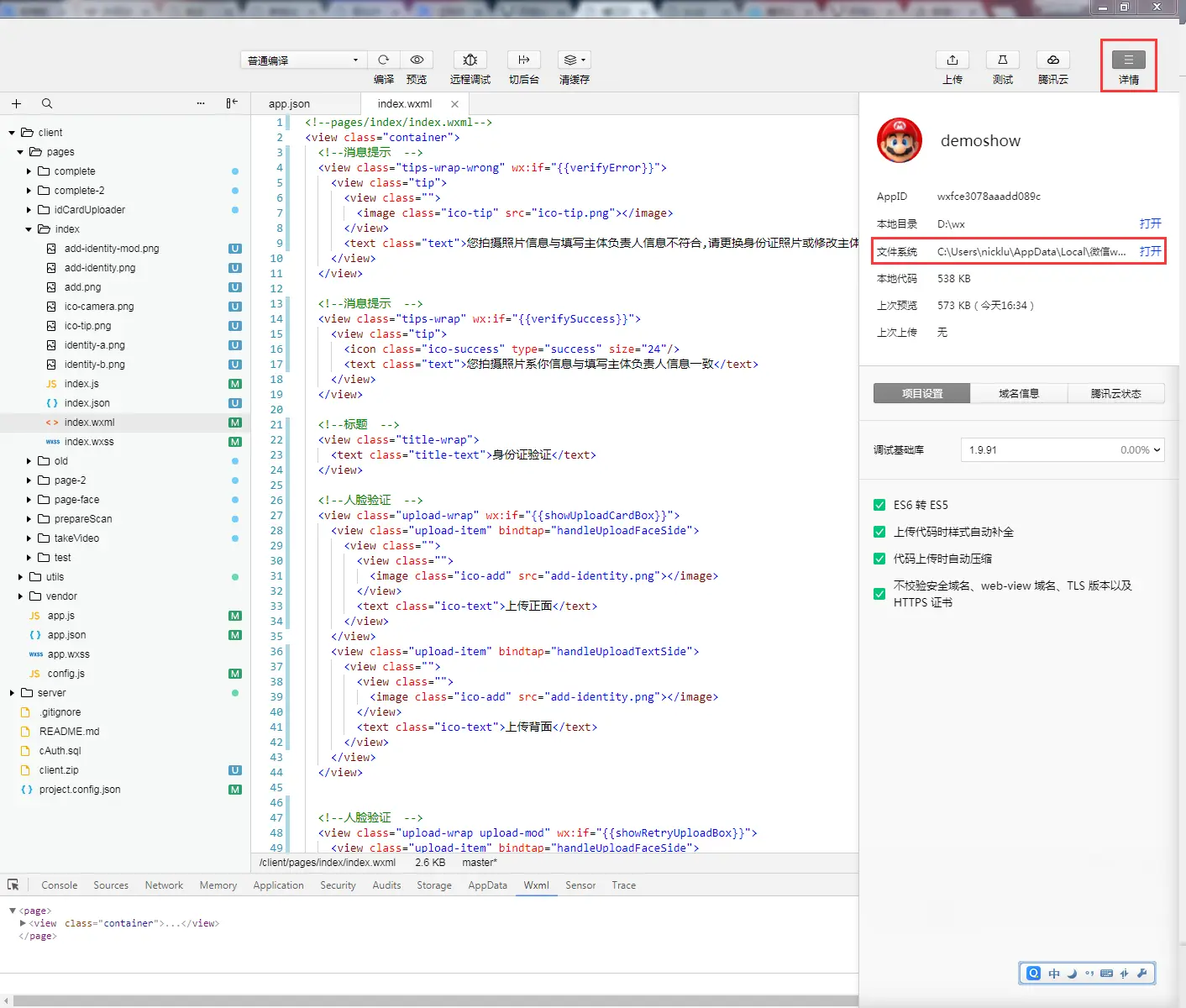Click the switch to background icon
The image size is (1186, 1008).
pyautogui.click(x=523, y=60)
